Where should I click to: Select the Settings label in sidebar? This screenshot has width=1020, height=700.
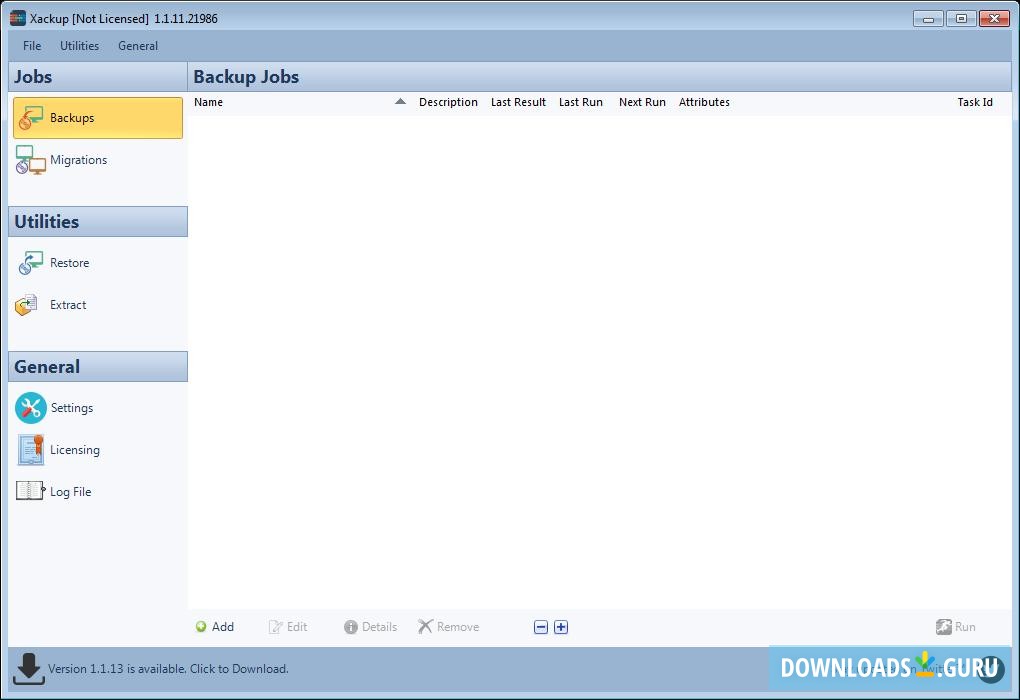72,408
